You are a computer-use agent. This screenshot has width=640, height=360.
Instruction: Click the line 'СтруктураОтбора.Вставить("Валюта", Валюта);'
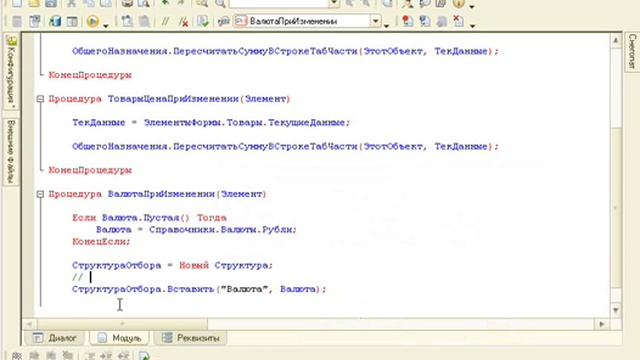click(200, 289)
